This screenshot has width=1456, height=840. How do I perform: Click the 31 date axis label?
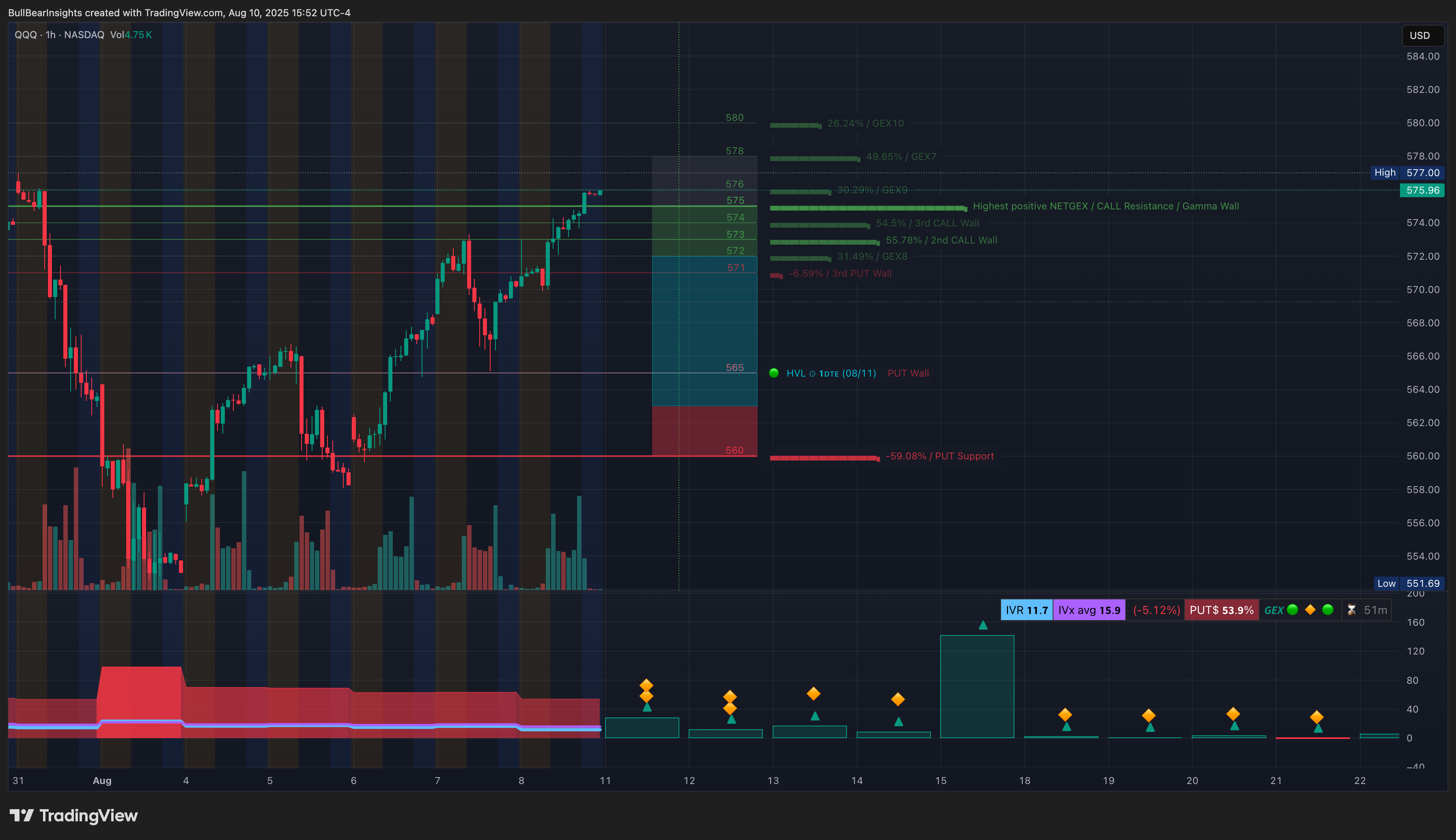18,781
